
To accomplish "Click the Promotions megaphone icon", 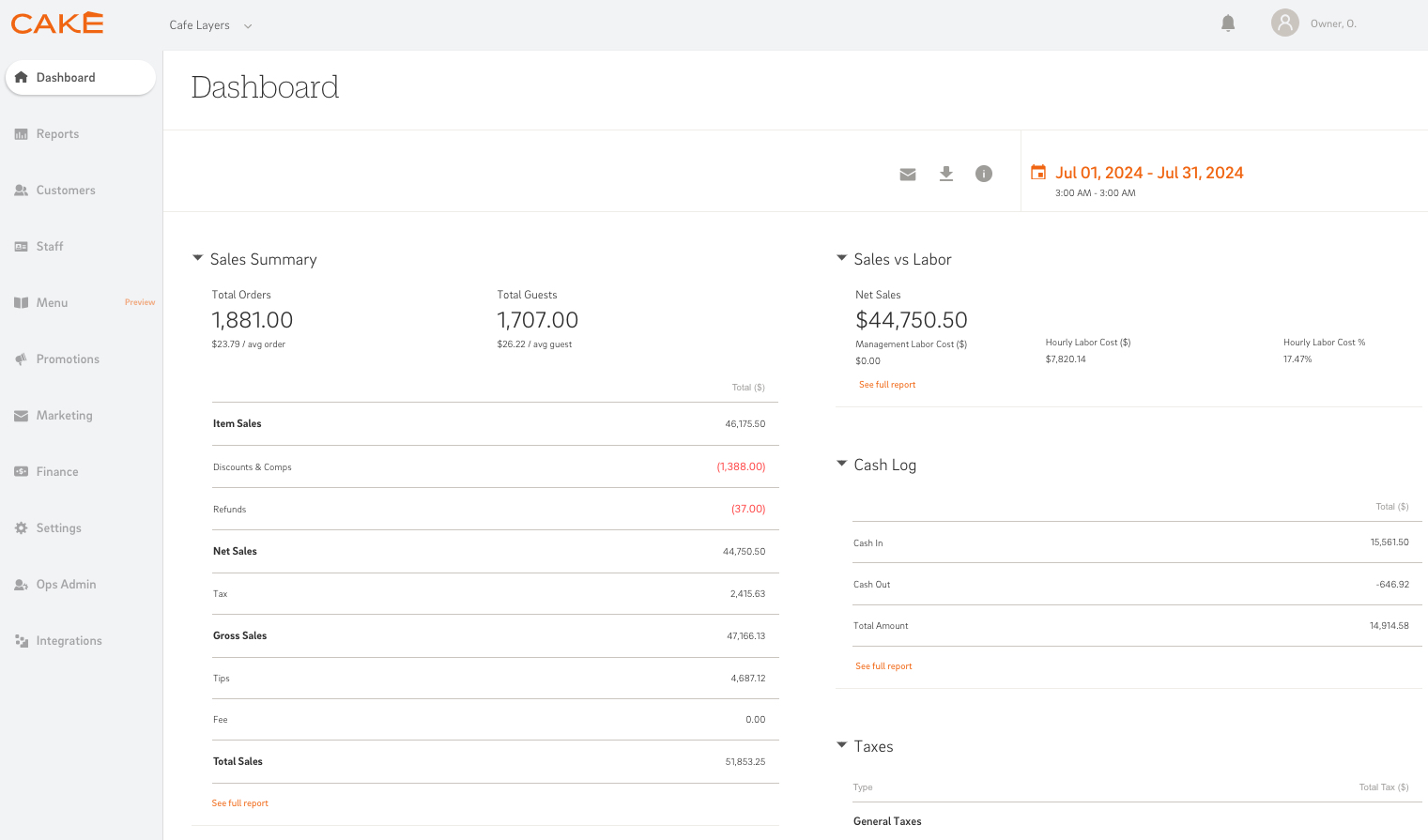I will 21,359.
